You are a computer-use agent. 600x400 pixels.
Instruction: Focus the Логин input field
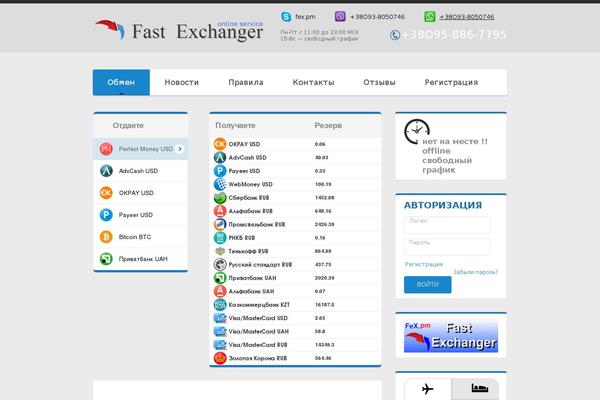coord(447,225)
